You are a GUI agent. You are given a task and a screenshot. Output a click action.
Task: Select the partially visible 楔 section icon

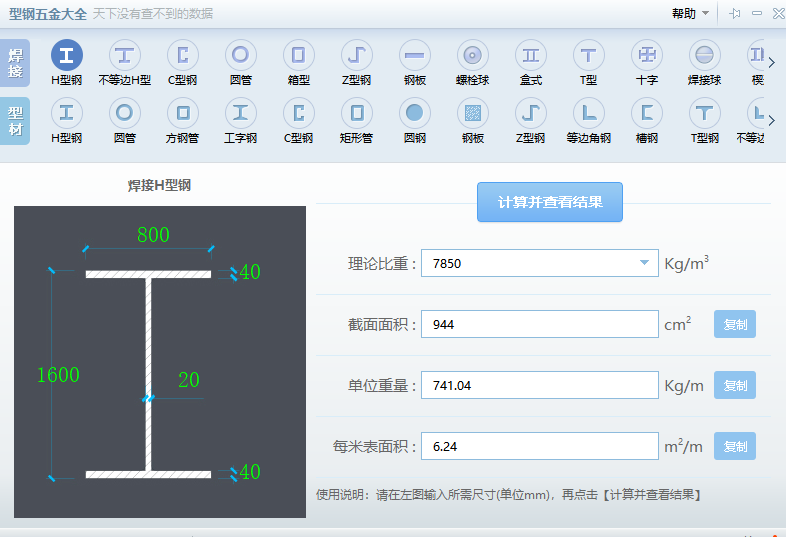[x=756, y=55]
